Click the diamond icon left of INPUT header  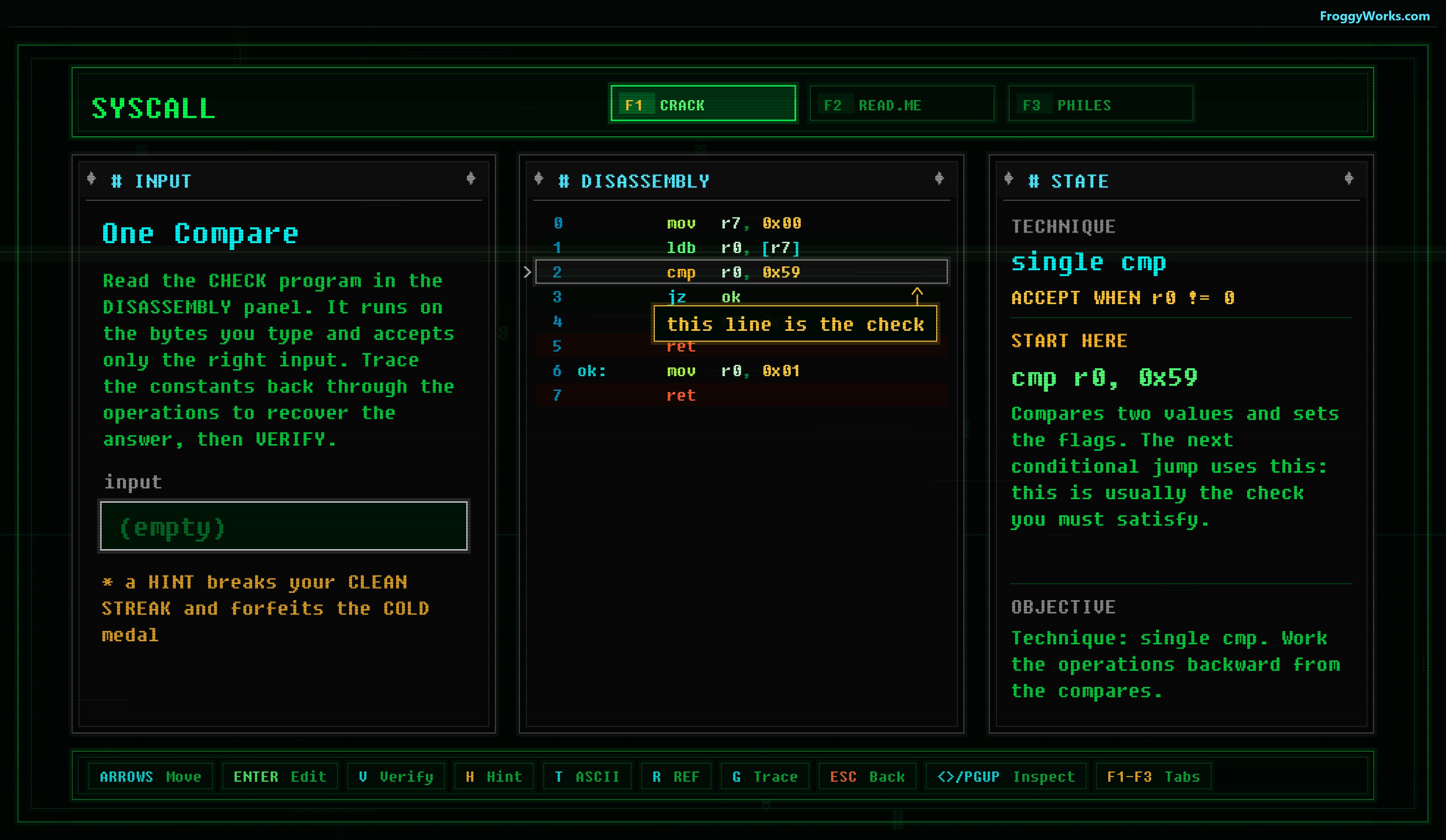91,178
